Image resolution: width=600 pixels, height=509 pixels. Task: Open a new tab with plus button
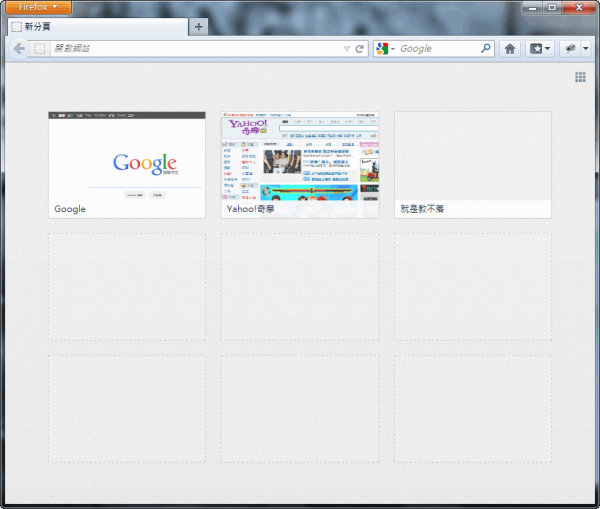(x=199, y=27)
